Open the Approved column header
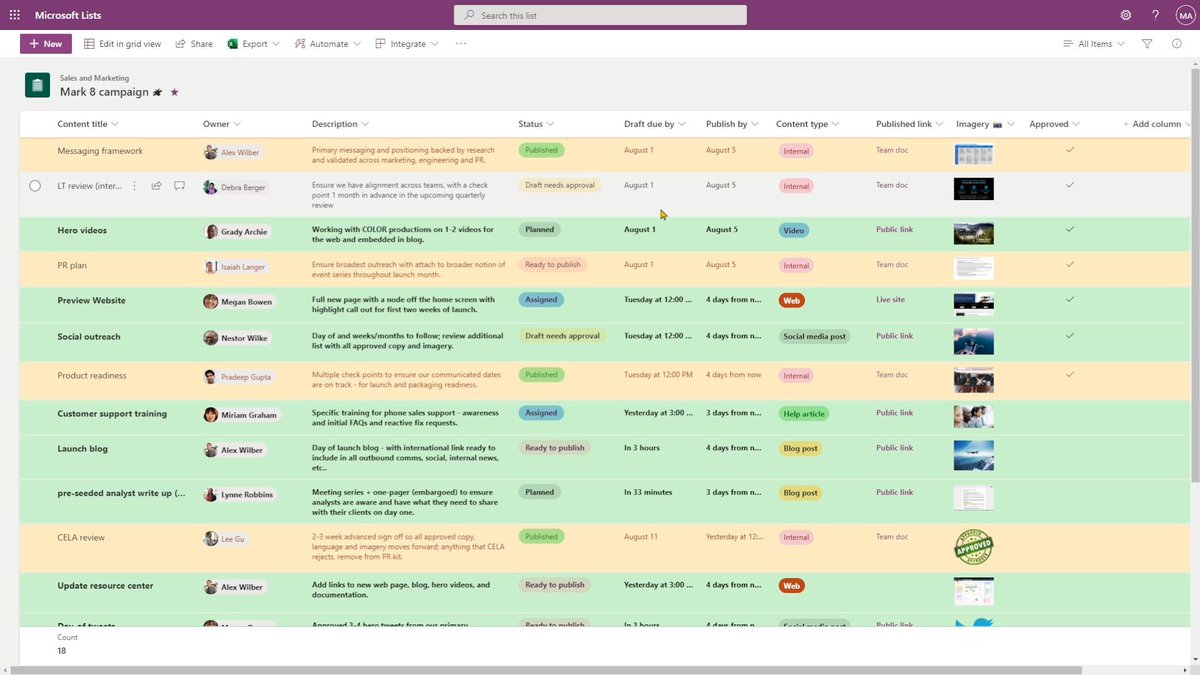The width and height of the screenshot is (1200, 675). (x=1055, y=124)
